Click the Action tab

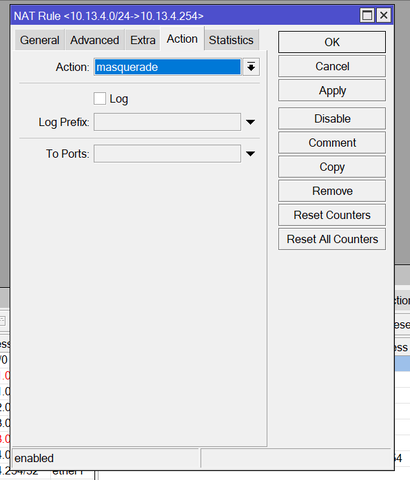click(182, 39)
